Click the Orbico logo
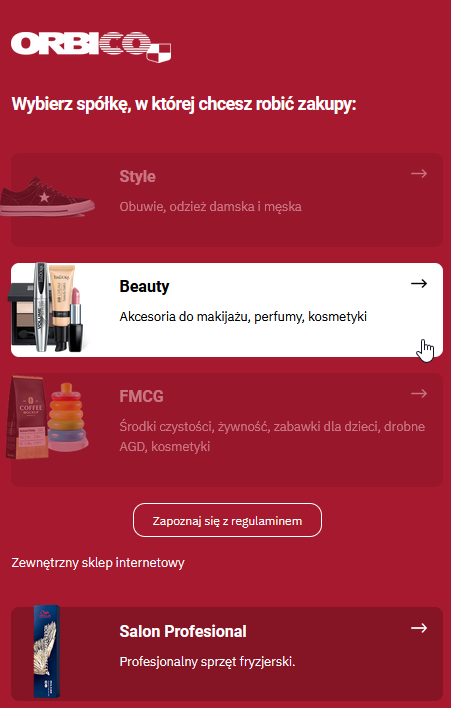 91,47
